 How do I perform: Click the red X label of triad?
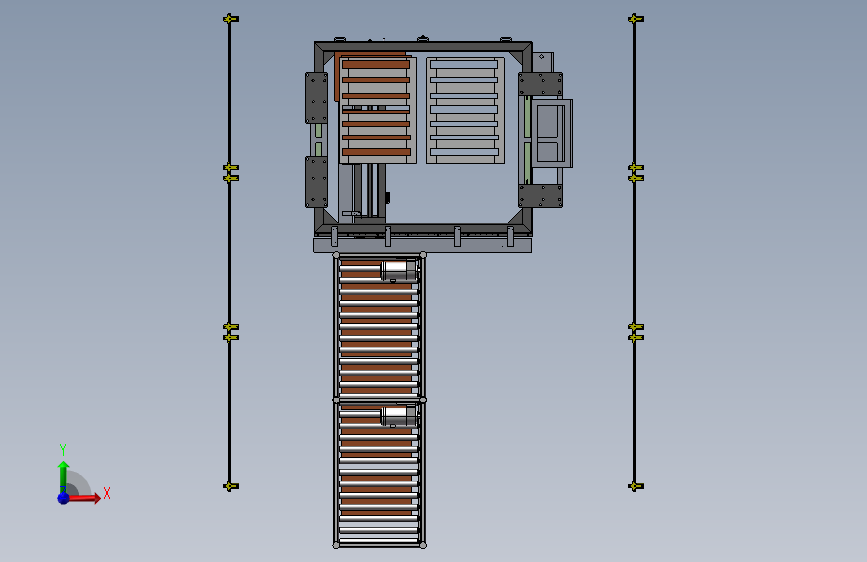(107, 493)
